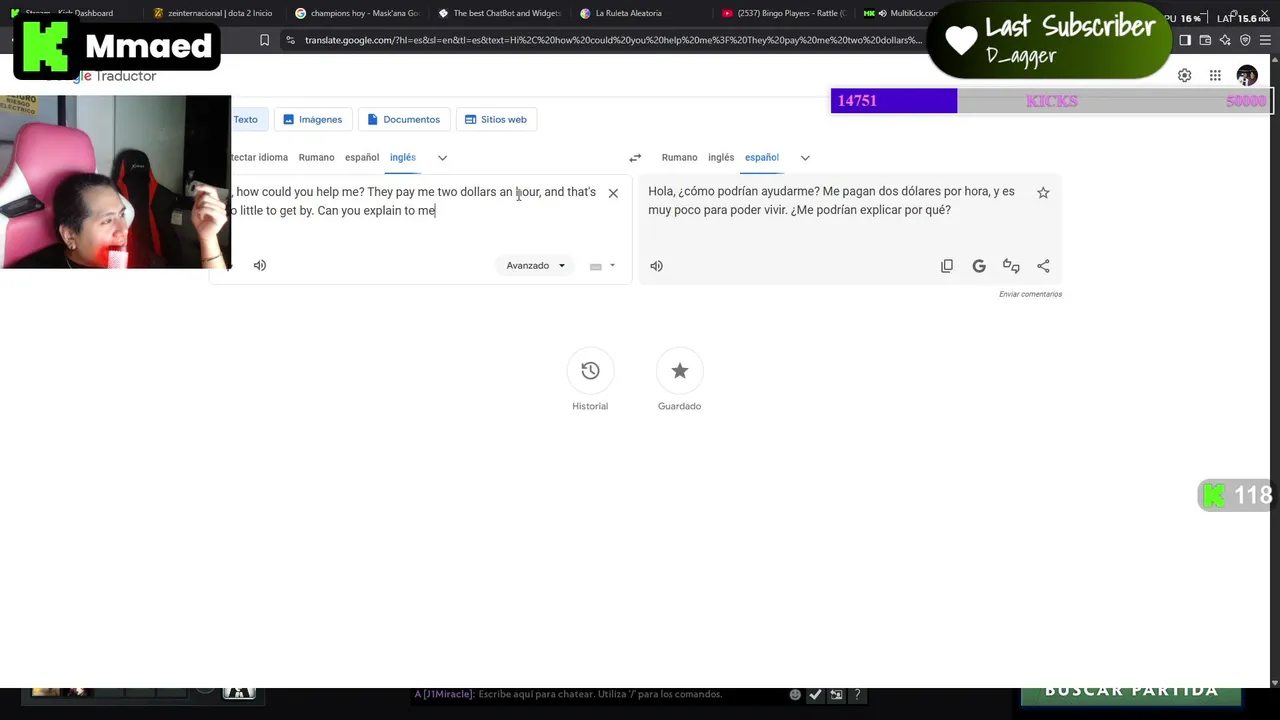Image resolution: width=1280 pixels, height=720 pixels.
Task: Choose español as source language
Action: 362,158
